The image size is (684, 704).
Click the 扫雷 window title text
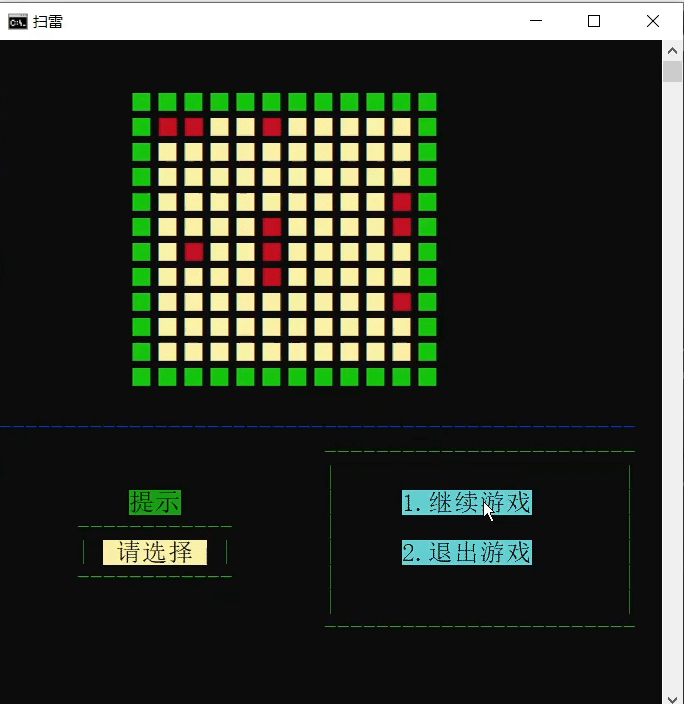(48, 22)
